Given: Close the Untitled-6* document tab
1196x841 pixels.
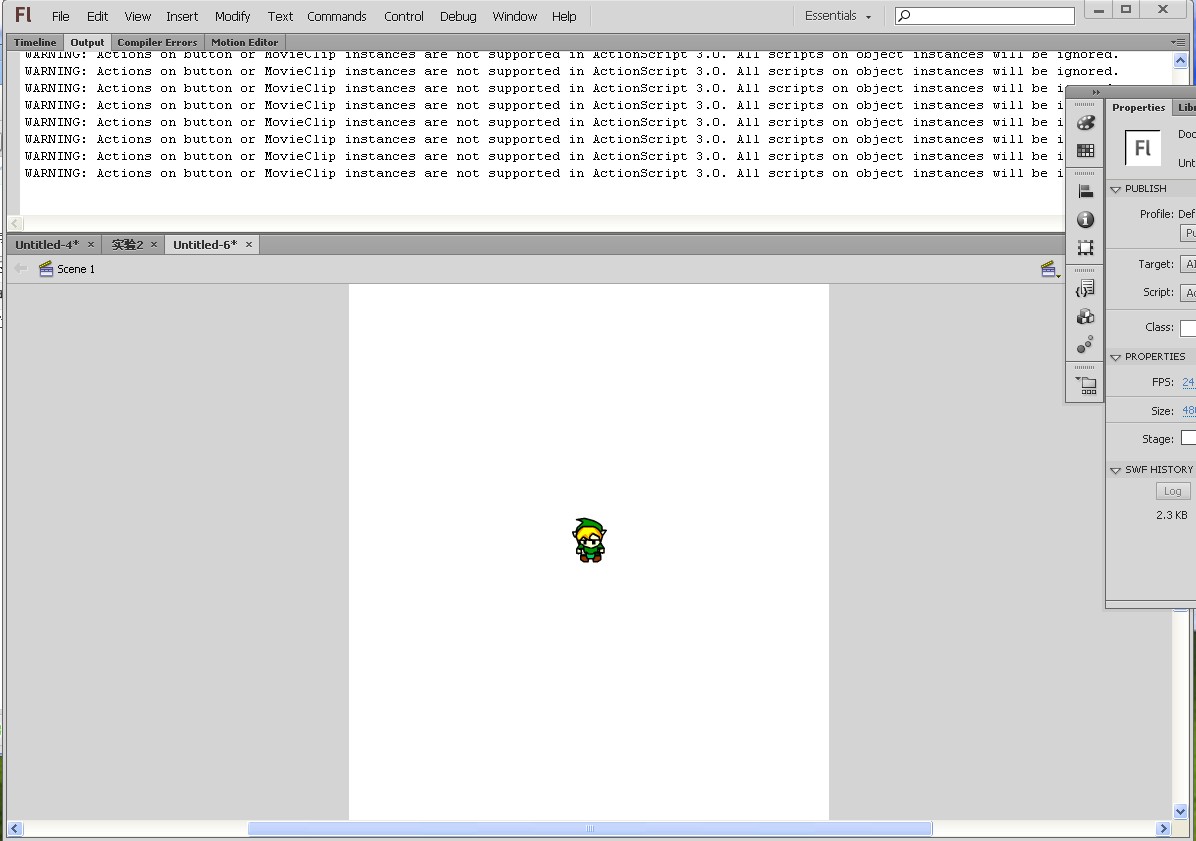Looking at the screenshot, I should click(x=249, y=245).
